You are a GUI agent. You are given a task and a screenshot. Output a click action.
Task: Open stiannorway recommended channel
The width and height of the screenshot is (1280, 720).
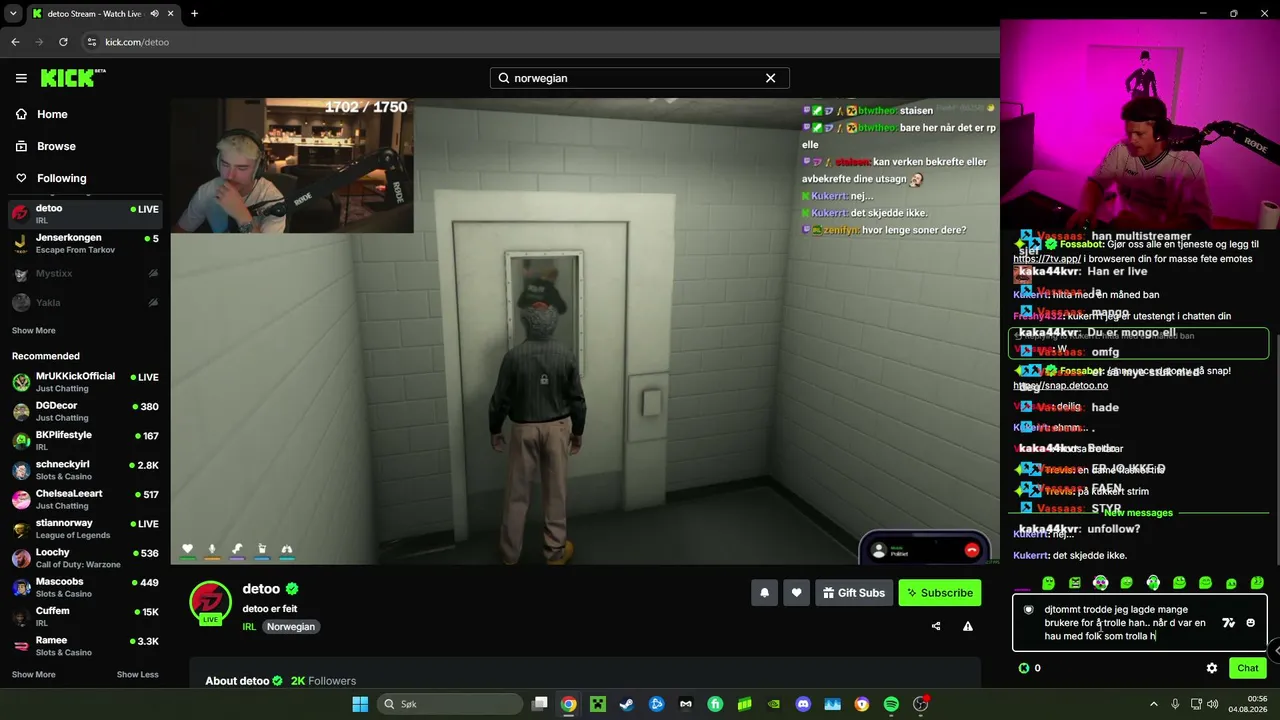point(85,528)
